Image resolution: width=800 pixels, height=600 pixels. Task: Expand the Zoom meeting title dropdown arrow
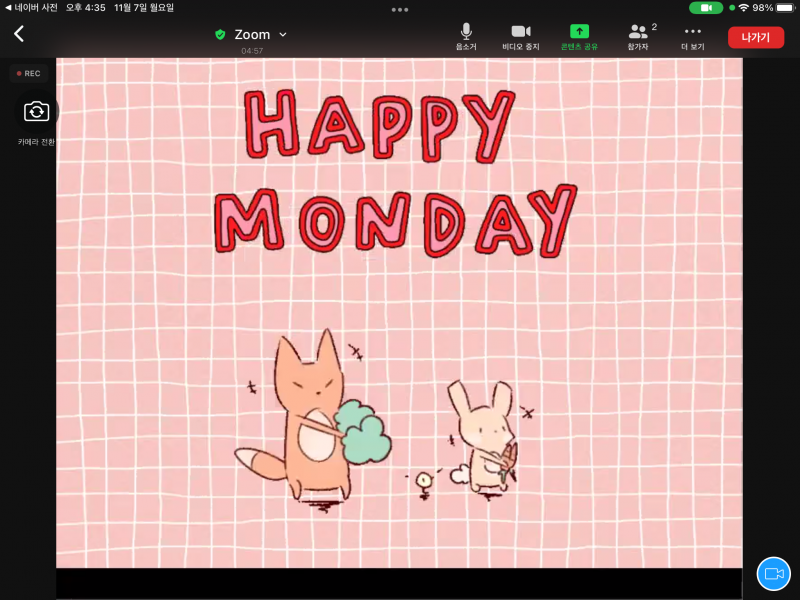point(283,34)
